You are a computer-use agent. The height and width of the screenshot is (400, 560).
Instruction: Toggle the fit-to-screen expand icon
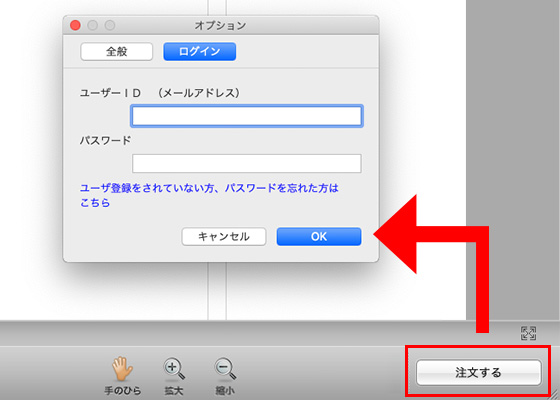point(528,333)
